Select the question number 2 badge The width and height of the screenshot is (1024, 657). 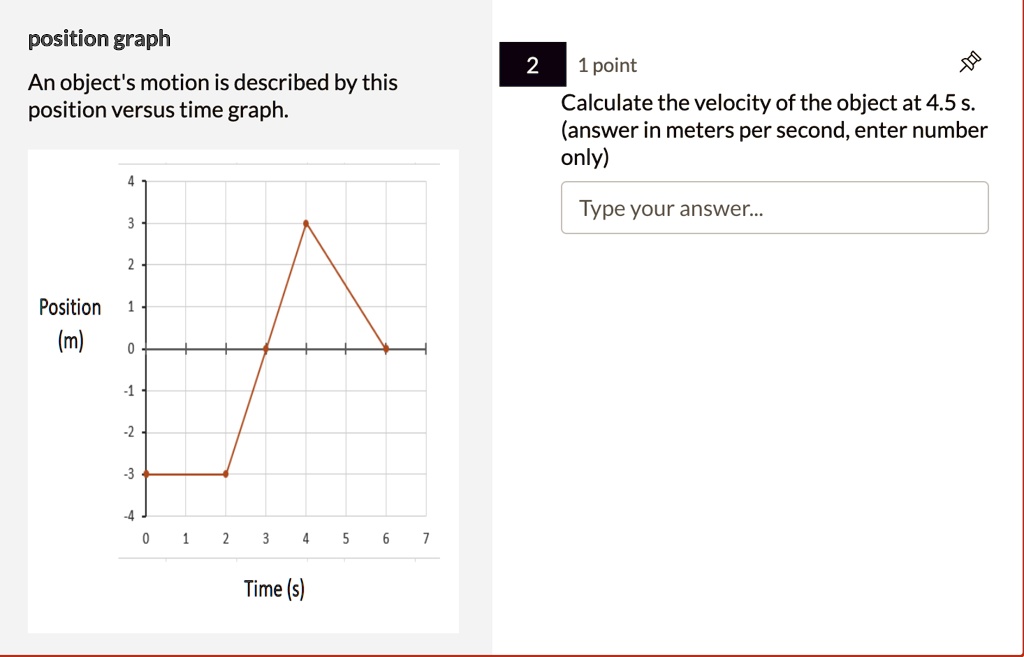point(531,63)
